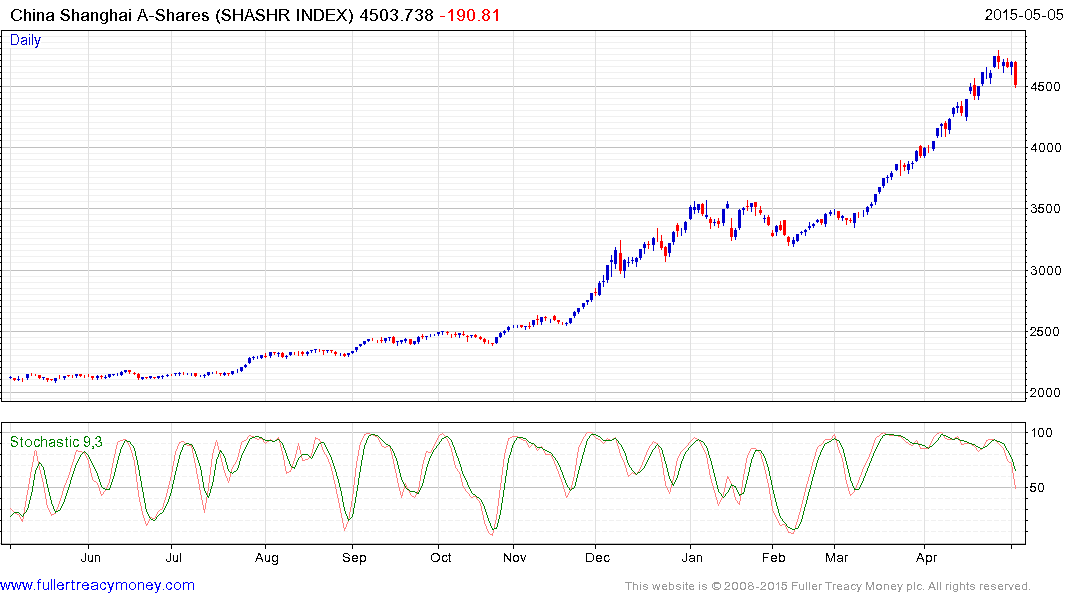Click the Feb month label

(773, 558)
